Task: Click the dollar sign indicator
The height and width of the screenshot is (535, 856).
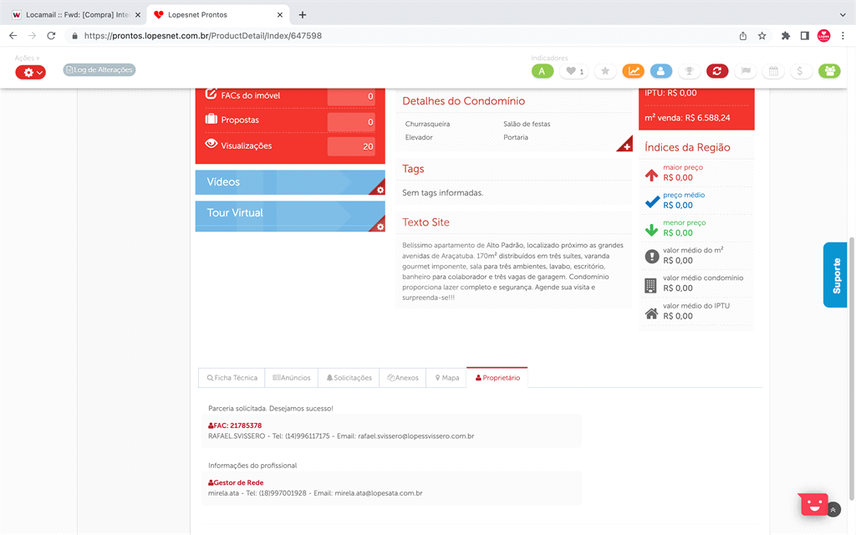Action: point(800,71)
